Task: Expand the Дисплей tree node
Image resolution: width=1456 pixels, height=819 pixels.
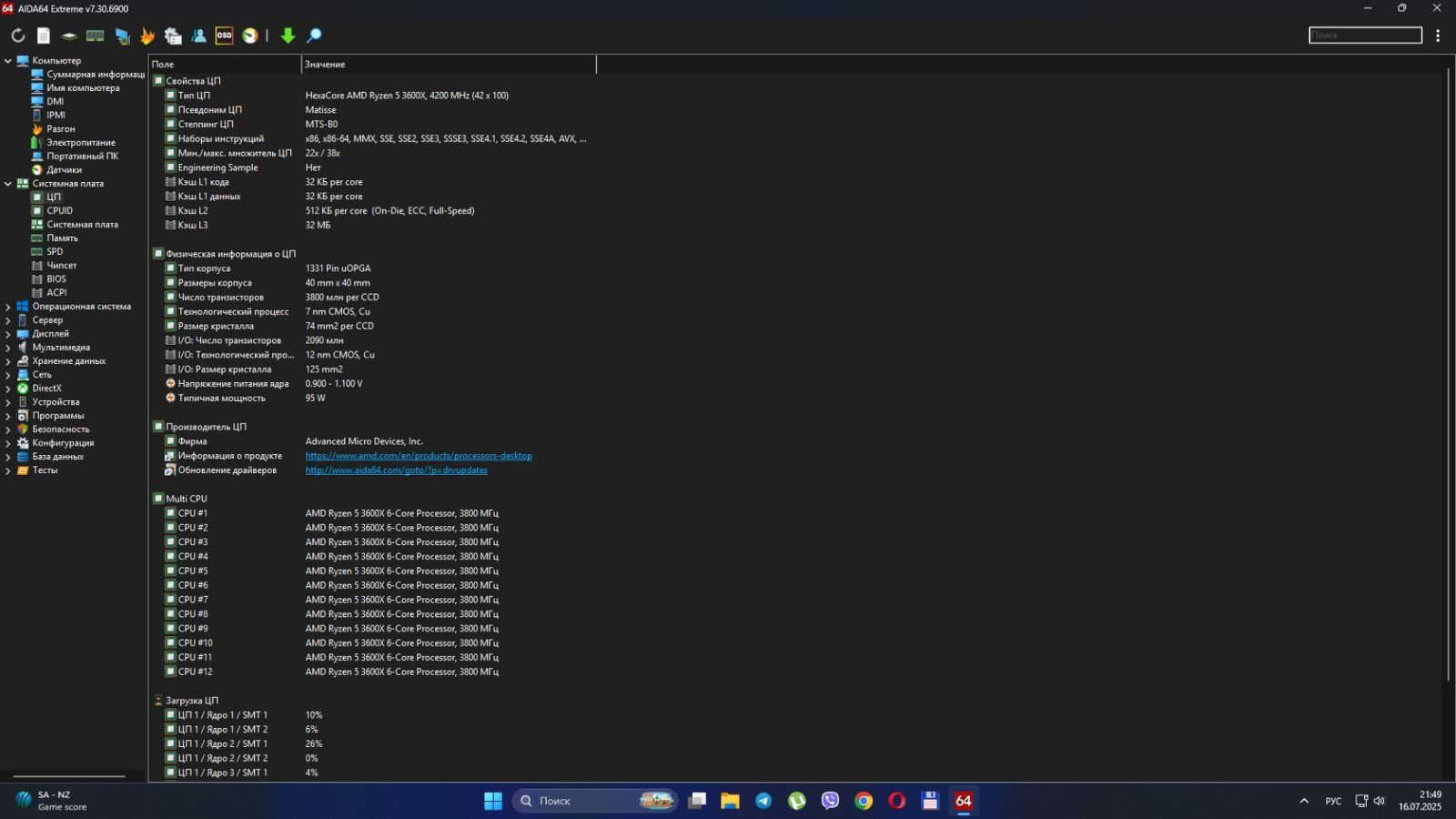Action: [x=8, y=334]
